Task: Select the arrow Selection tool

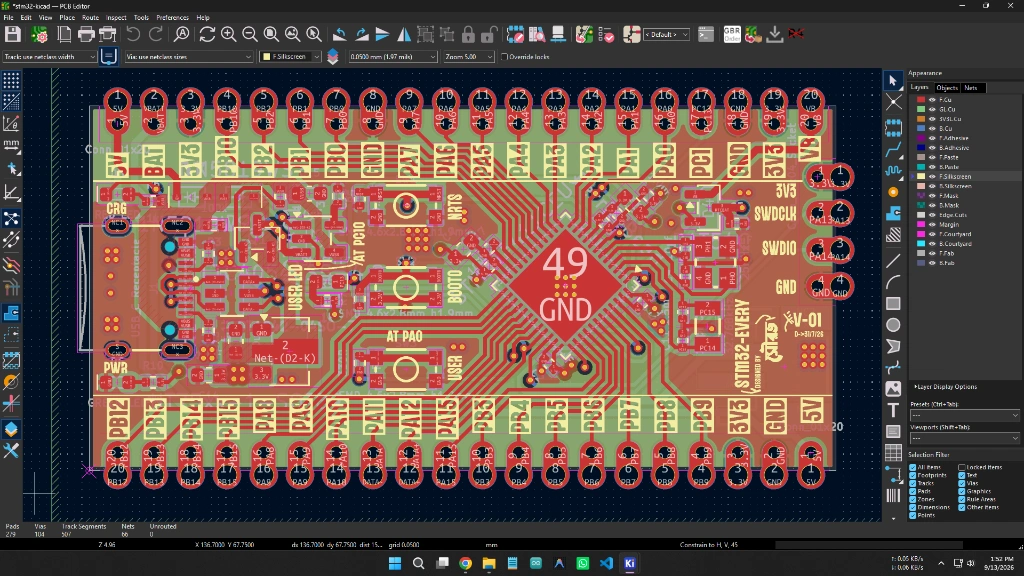Action: tap(893, 80)
